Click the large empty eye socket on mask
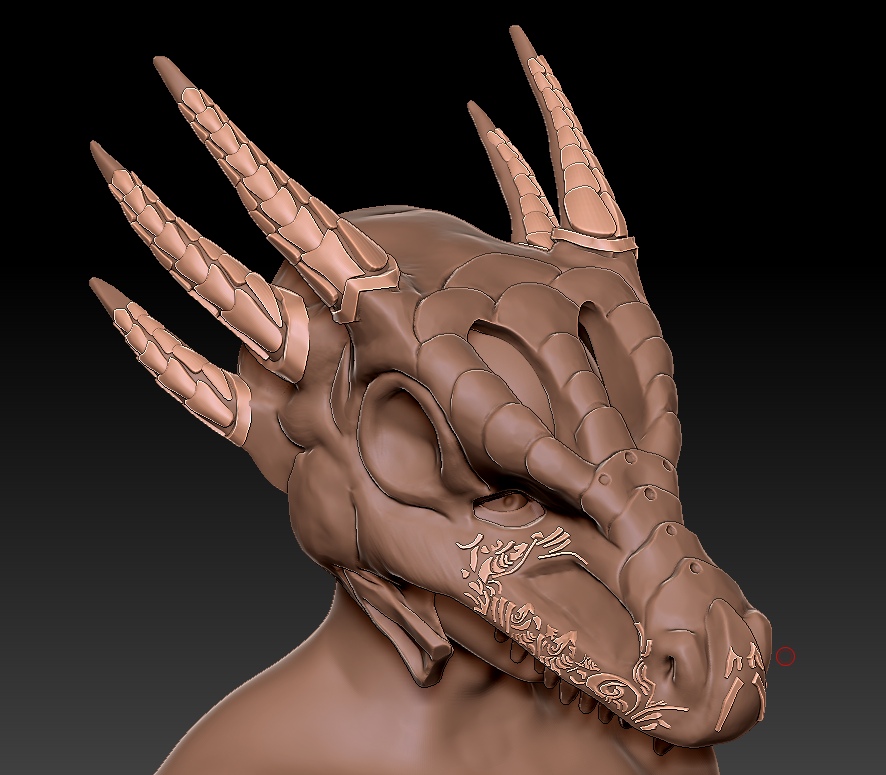886x775 pixels. [398, 438]
